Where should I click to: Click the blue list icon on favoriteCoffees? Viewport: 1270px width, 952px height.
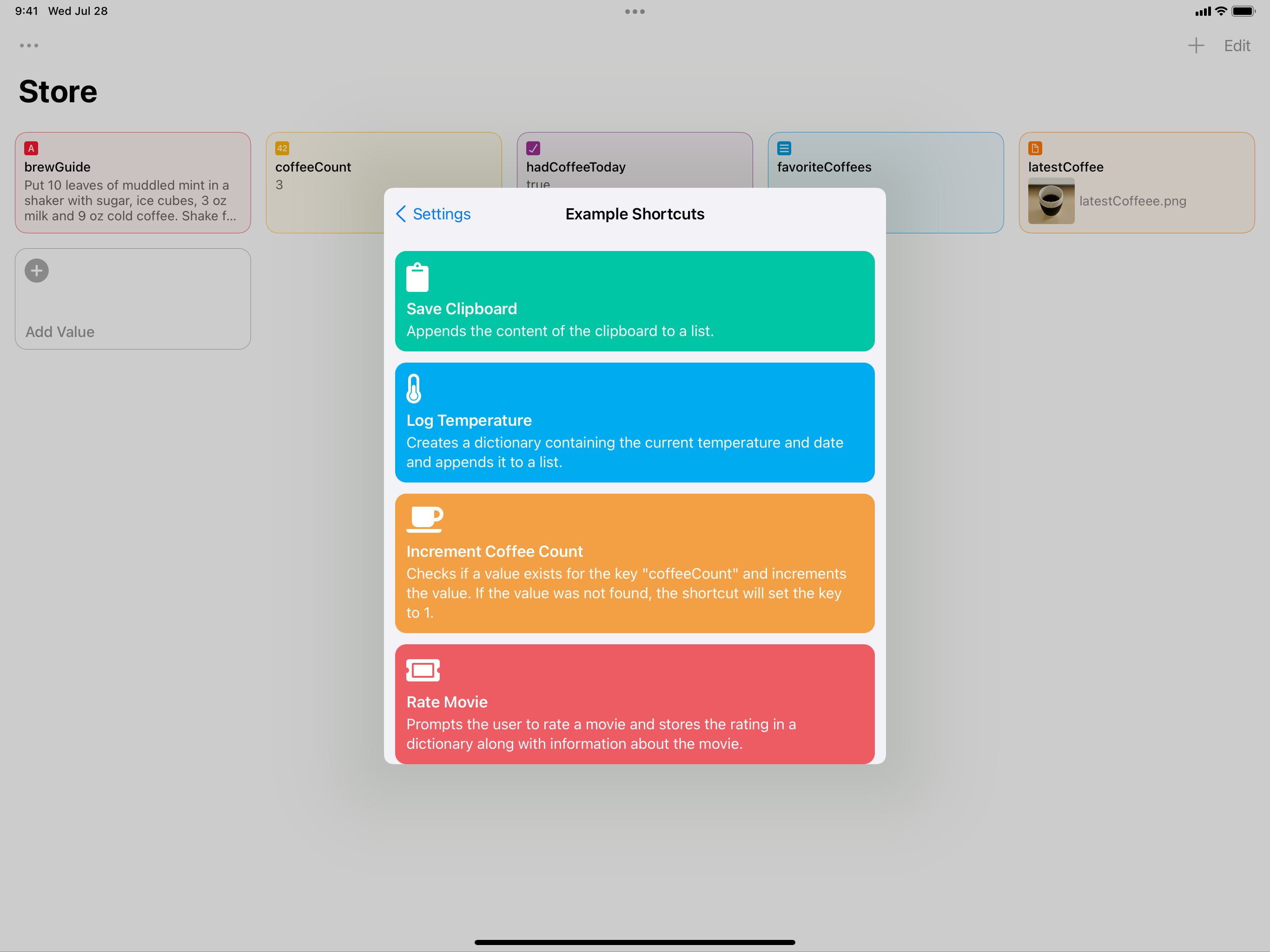[784, 148]
